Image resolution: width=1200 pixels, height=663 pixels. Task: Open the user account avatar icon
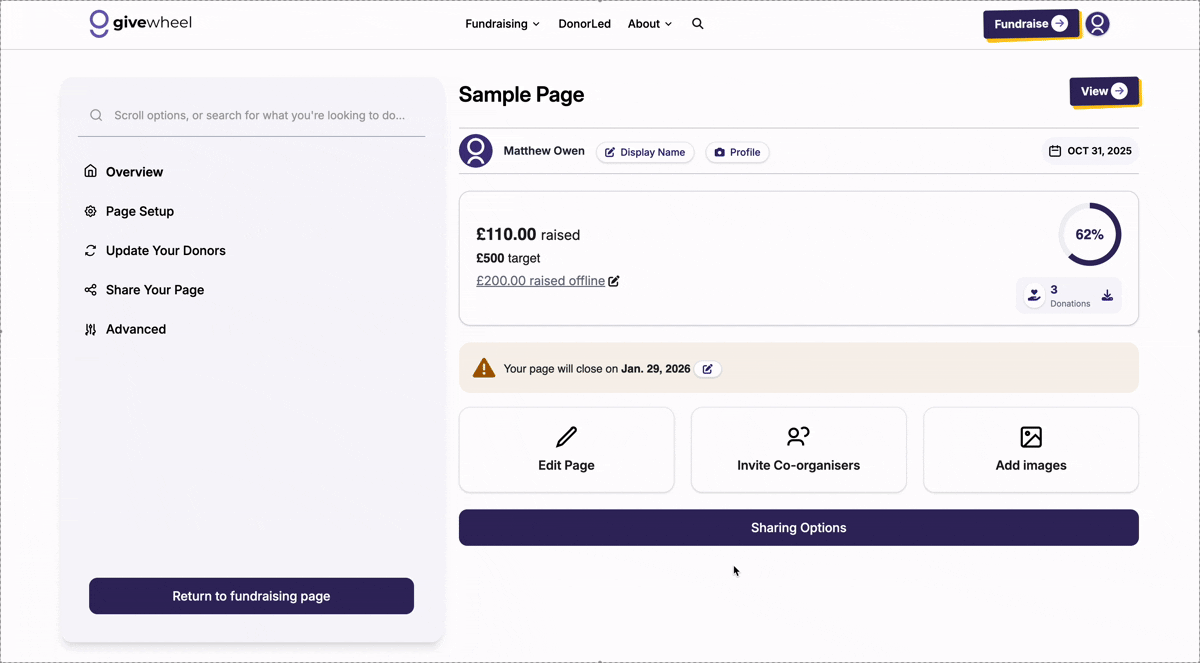click(x=1097, y=24)
